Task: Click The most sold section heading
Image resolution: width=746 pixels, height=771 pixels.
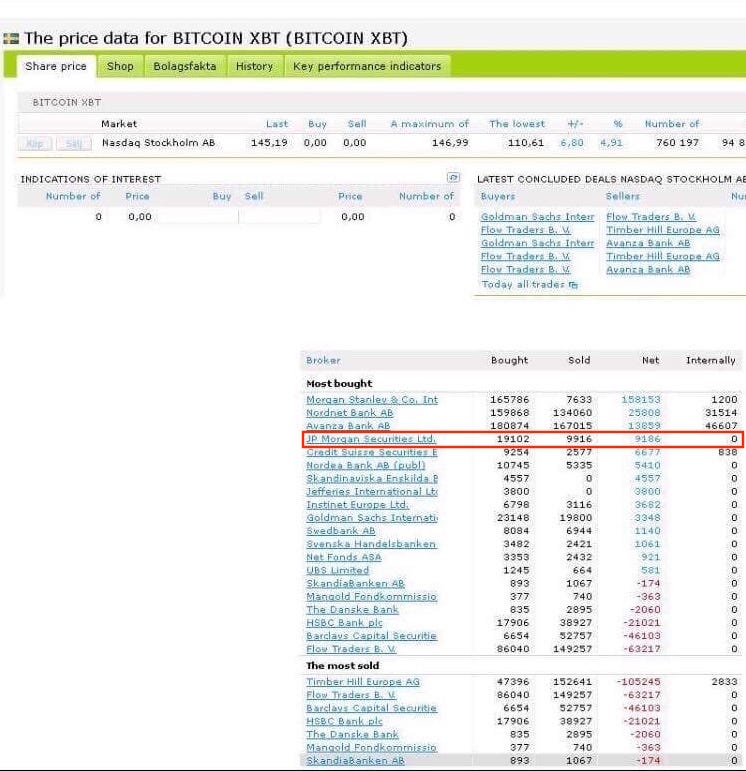Action: (x=343, y=666)
